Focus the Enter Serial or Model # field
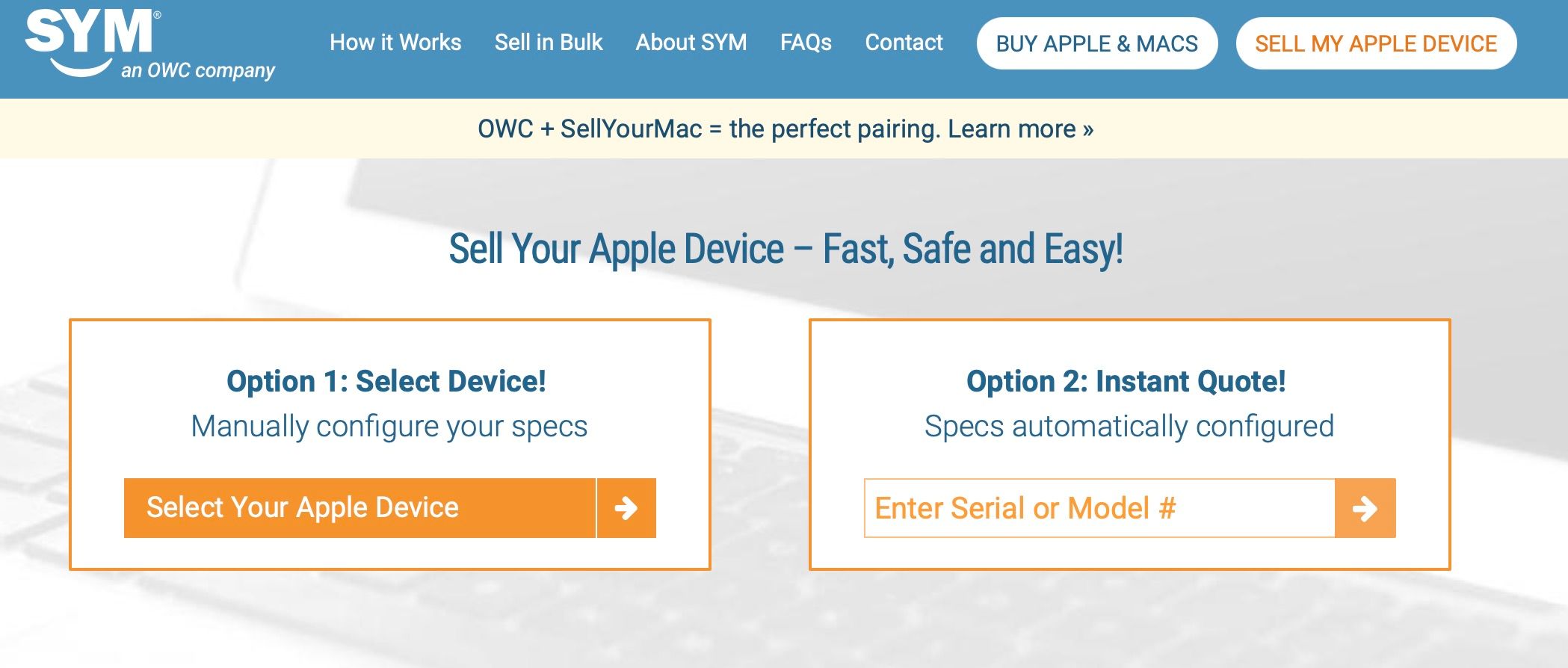This screenshot has height=668, width=1568. pos(1099,508)
